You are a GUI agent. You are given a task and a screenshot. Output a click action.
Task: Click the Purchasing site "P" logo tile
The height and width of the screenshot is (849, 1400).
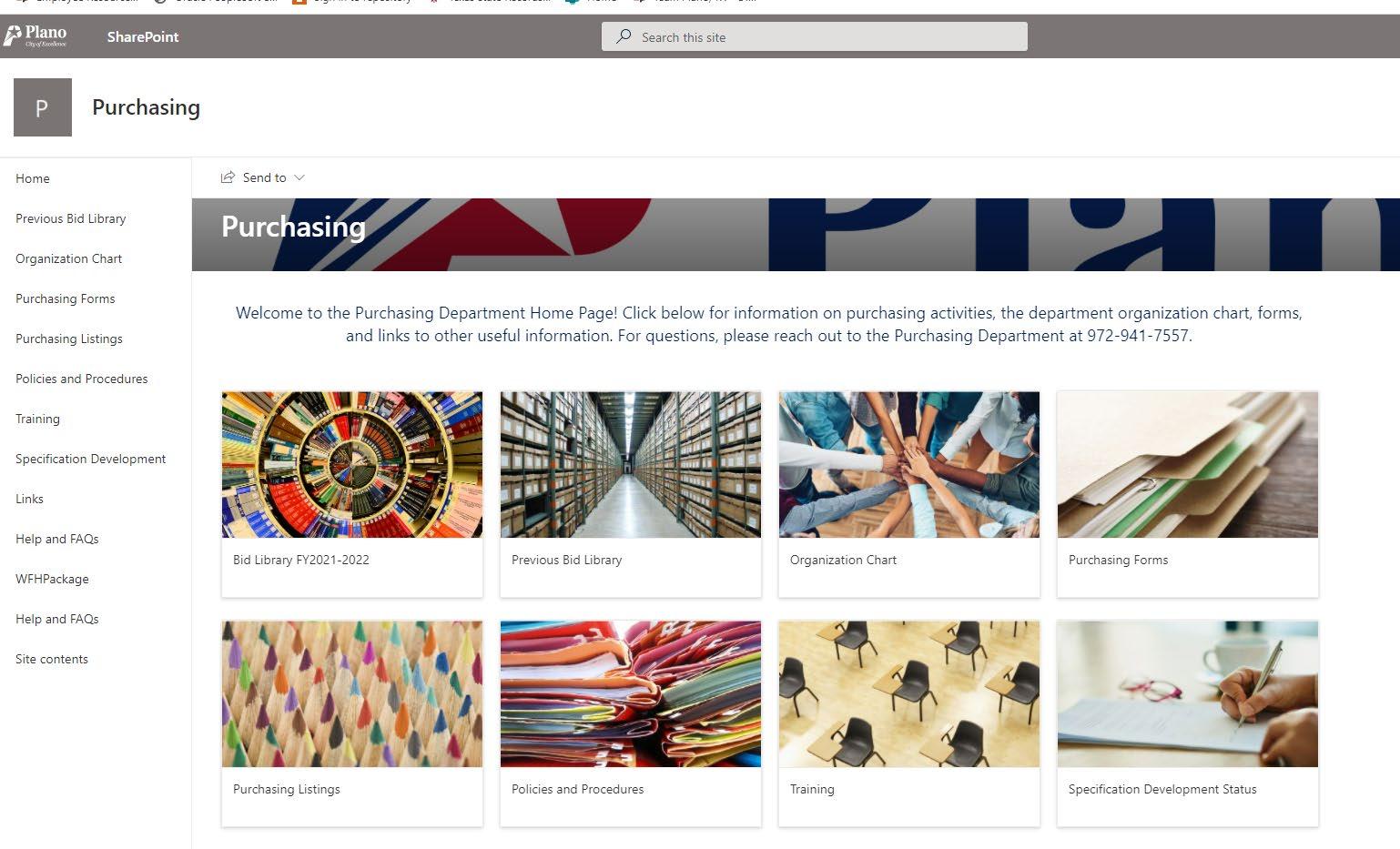tap(43, 107)
